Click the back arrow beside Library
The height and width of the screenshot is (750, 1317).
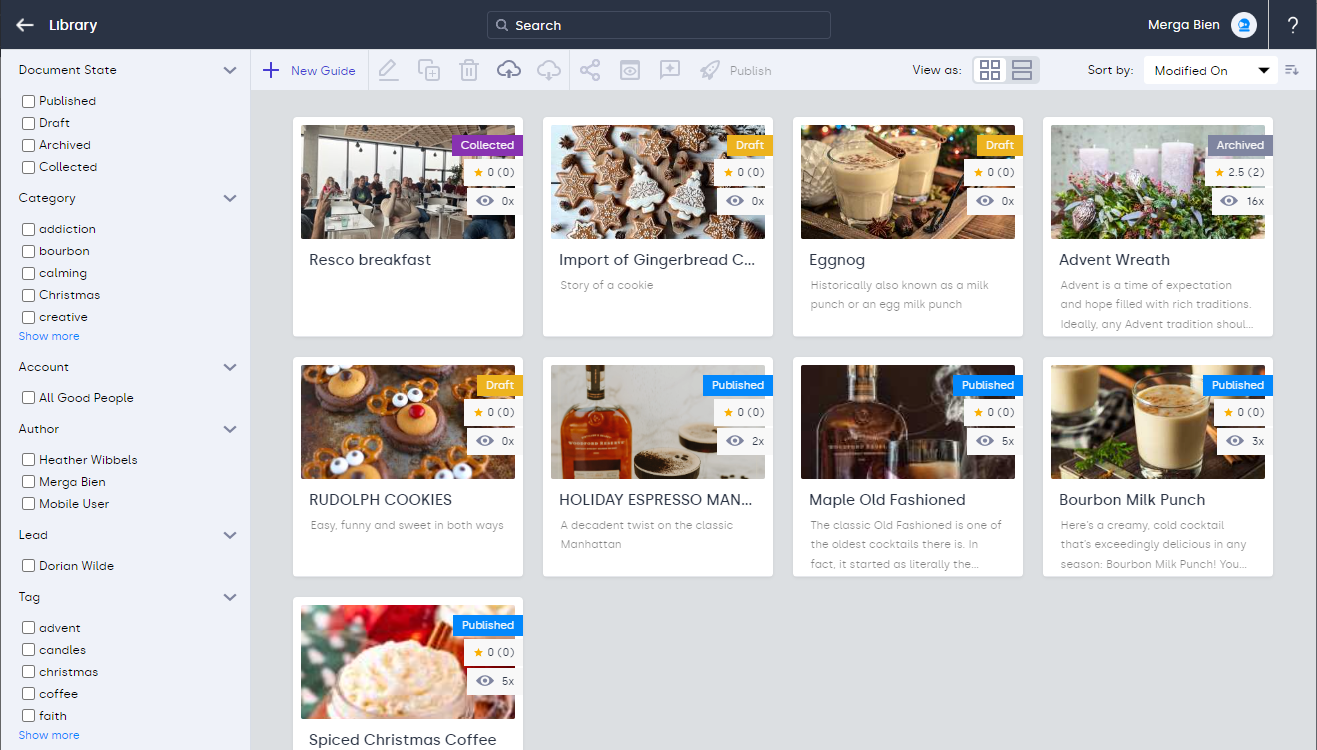(x=25, y=25)
